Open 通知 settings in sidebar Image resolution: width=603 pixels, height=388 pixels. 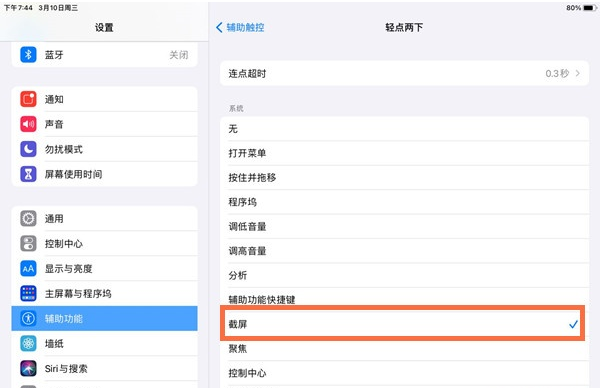(x=105, y=99)
